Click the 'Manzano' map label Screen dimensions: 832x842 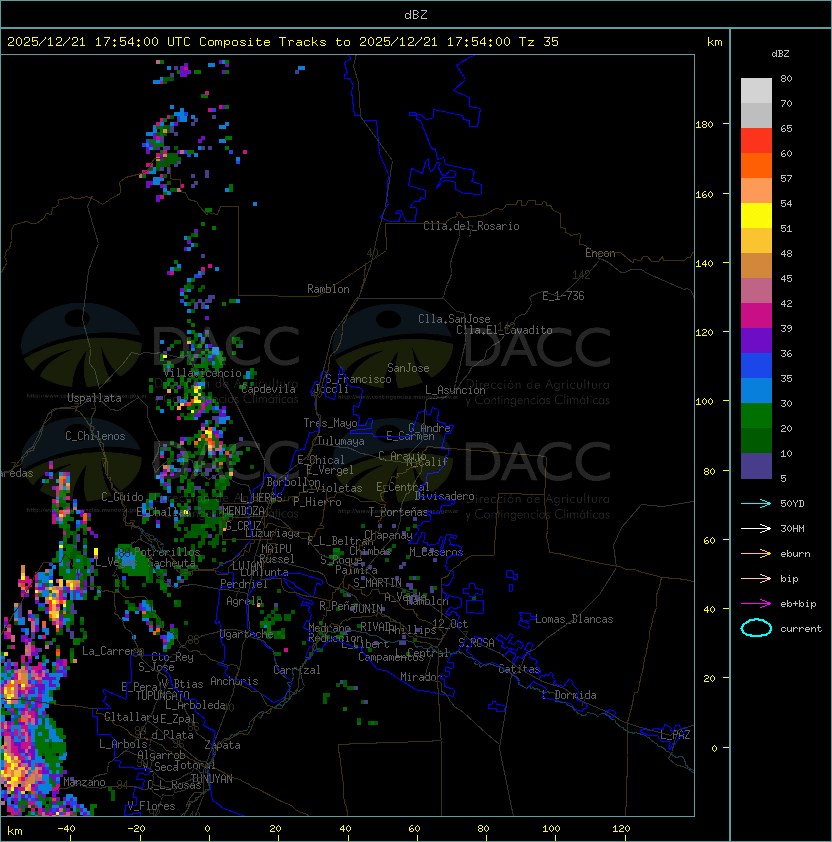(84, 782)
